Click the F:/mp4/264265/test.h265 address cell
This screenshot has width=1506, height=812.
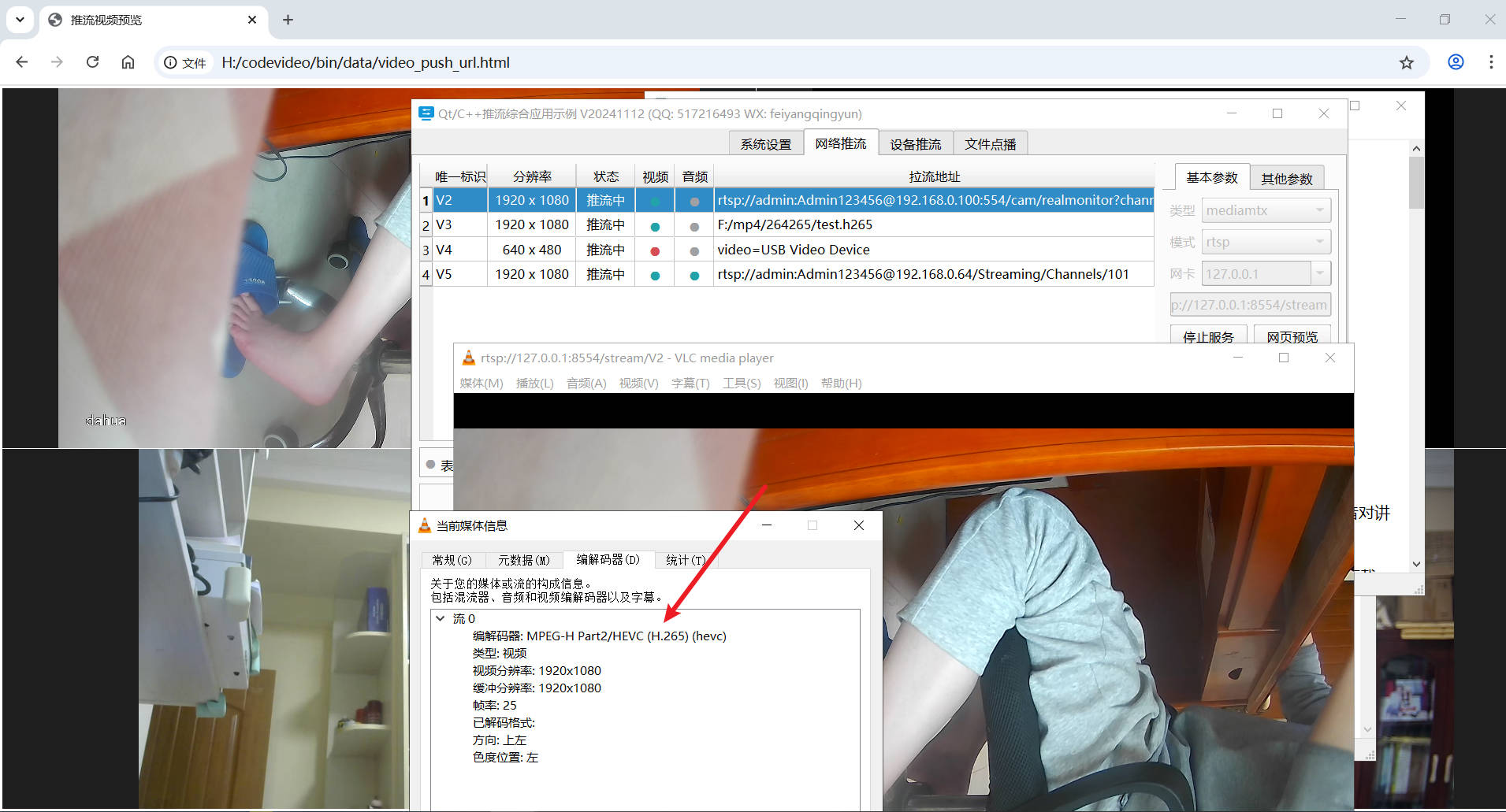[x=934, y=224]
